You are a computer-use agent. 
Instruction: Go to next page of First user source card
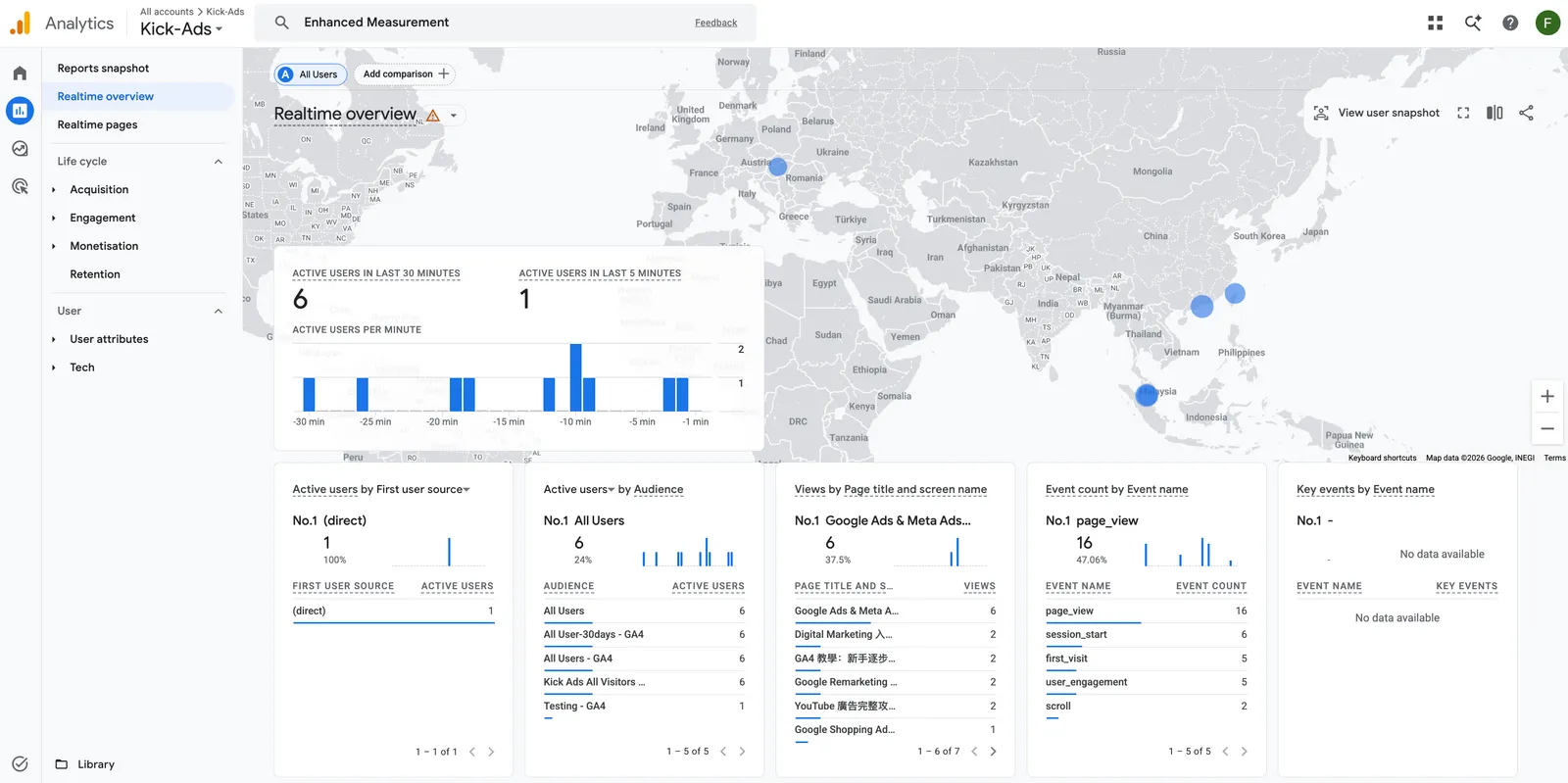(x=491, y=752)
